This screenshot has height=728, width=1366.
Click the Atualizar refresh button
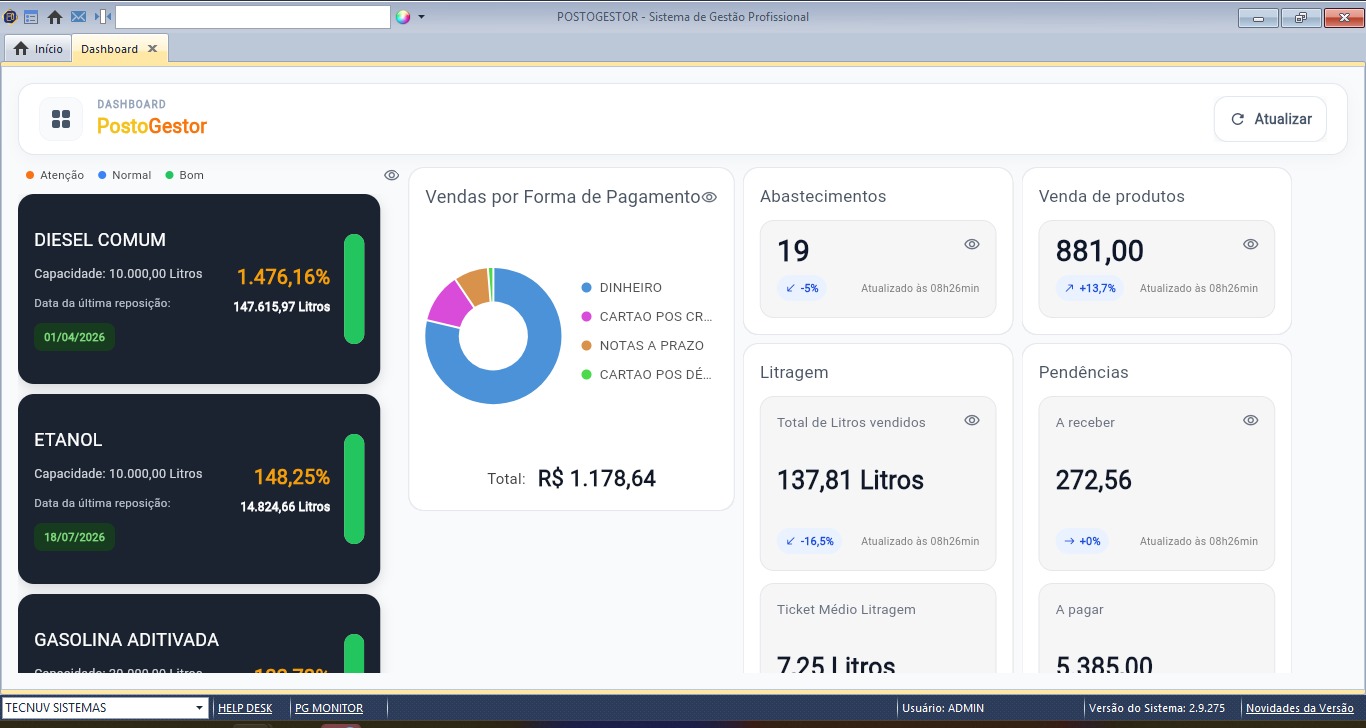1270,119
